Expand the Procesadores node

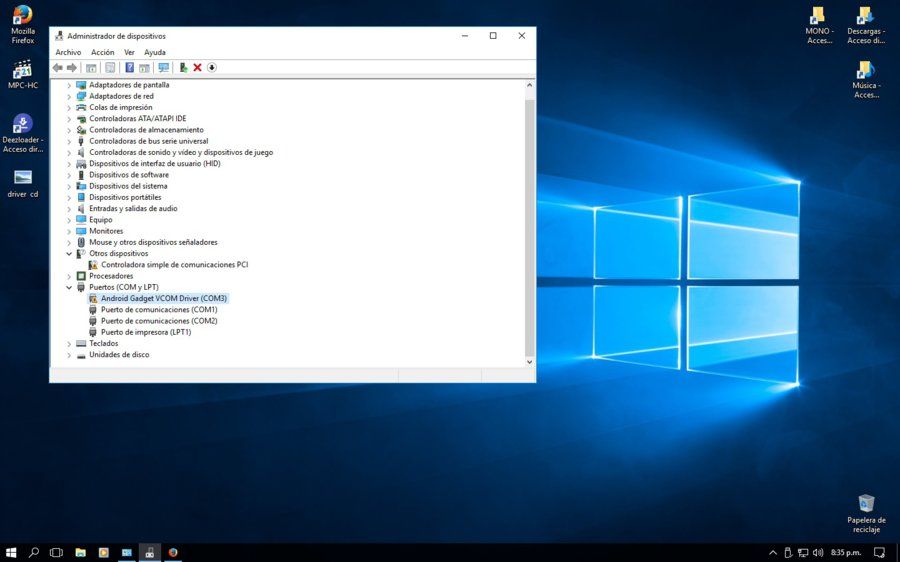pyautogui.click(x=69, y=276)
